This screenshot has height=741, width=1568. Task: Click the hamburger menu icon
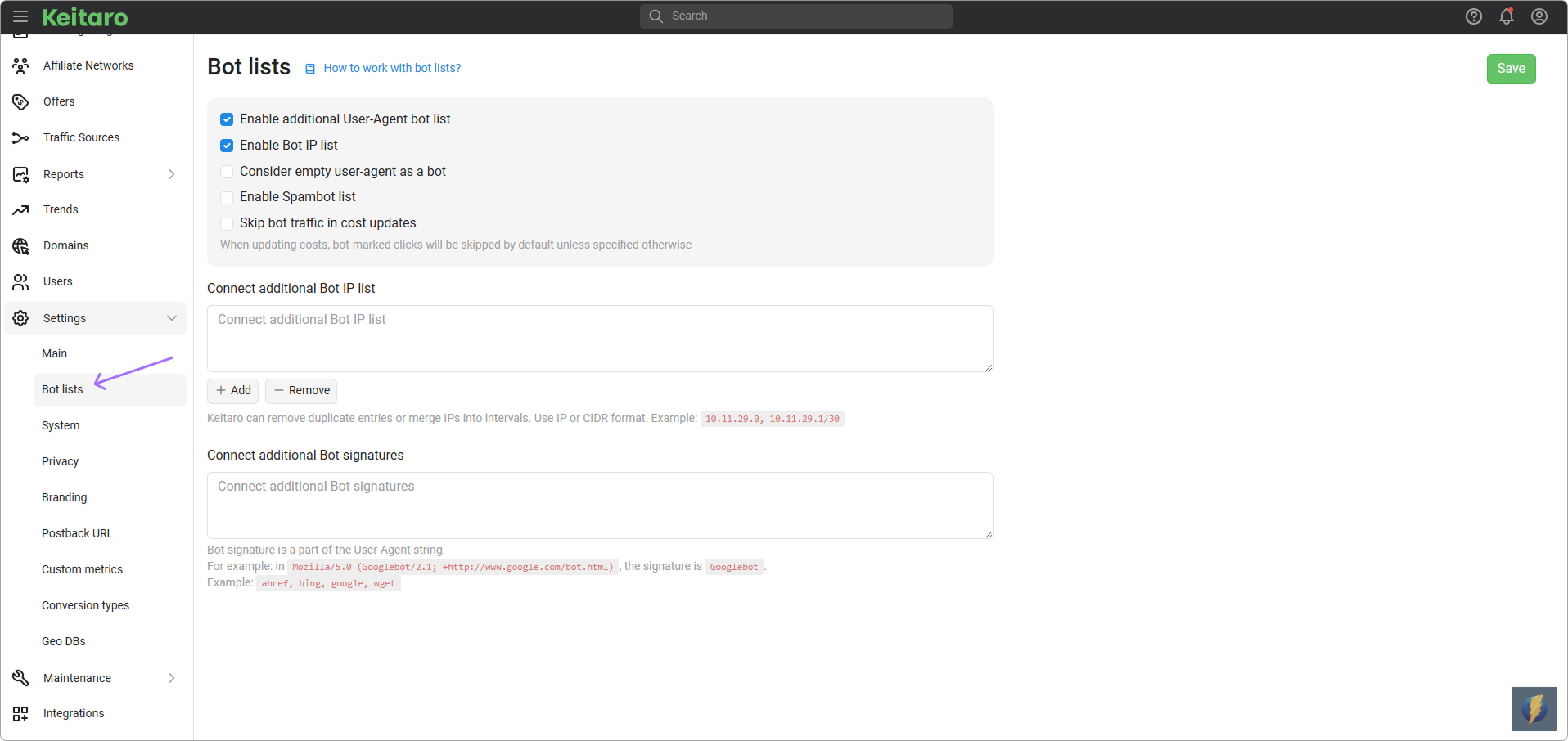pos(20,16)
